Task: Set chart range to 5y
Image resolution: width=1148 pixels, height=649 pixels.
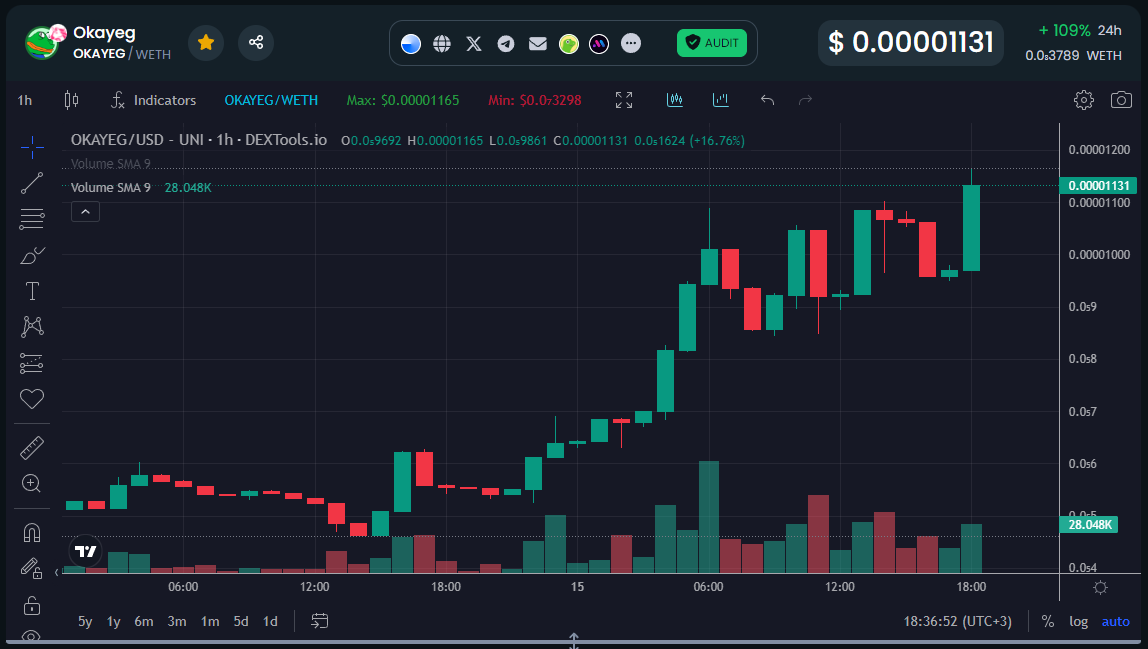Action: pyautogui.click(x=85, y=621)
